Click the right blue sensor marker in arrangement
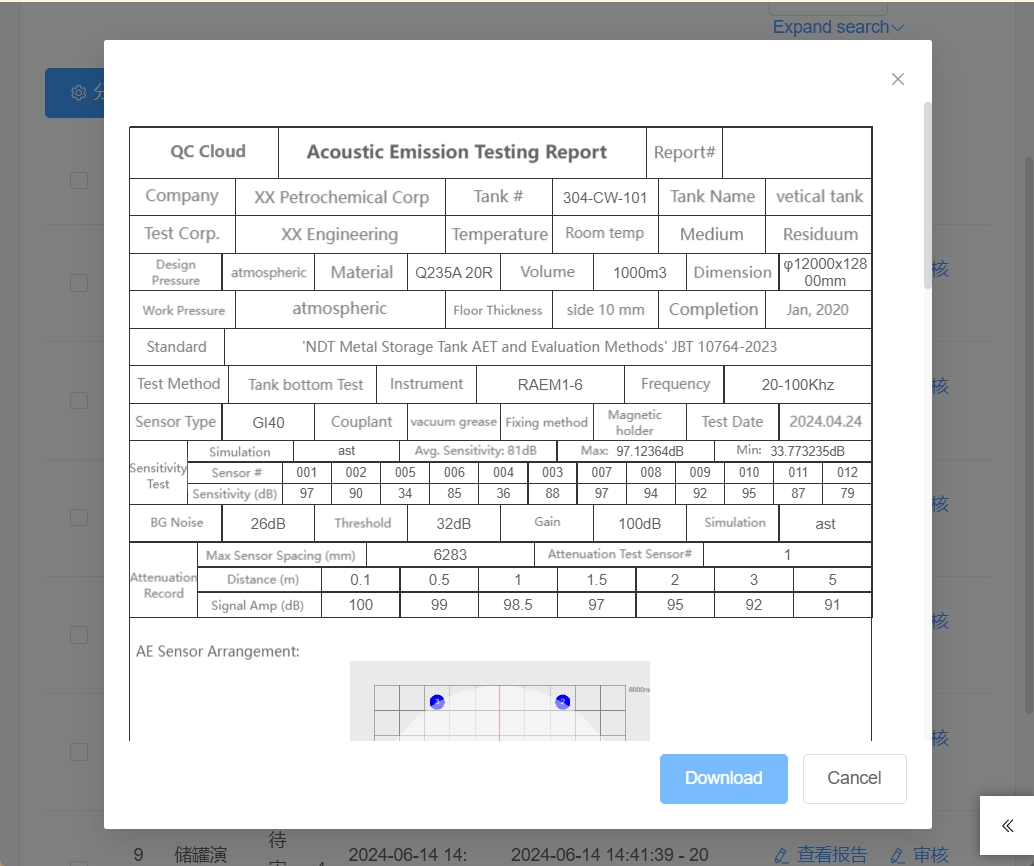 (563, 702)
